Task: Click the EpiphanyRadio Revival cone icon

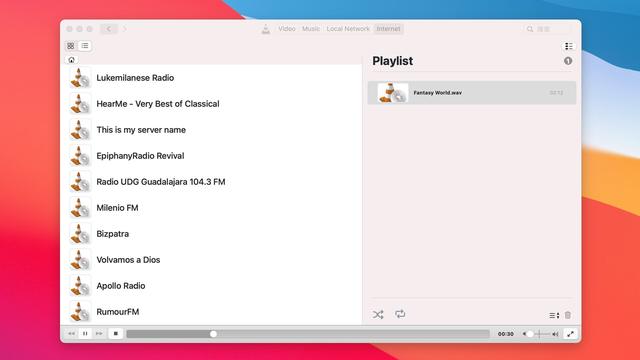Action: [80, 156]
